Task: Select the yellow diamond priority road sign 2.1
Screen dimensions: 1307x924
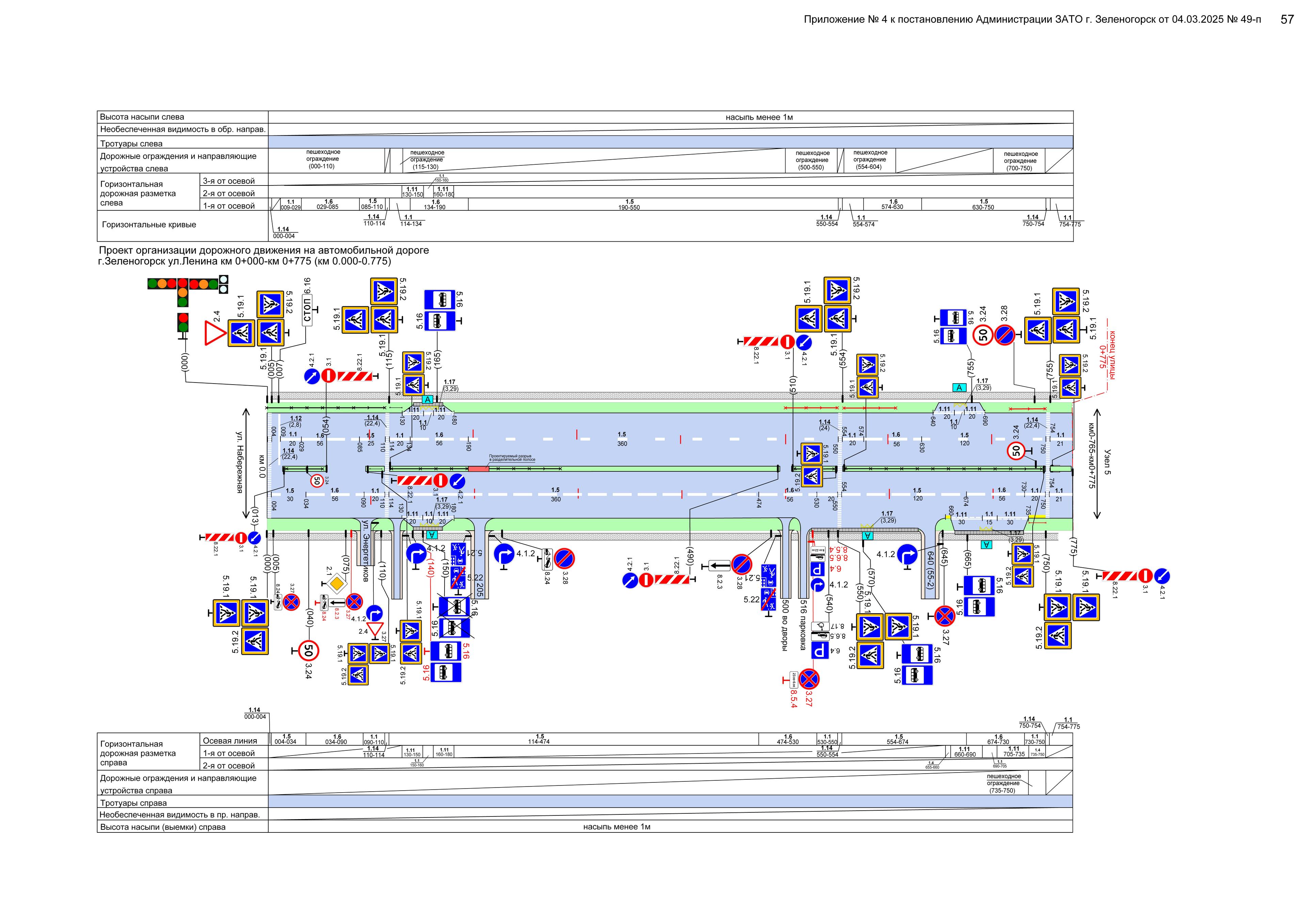Action: tap(337, 583)
